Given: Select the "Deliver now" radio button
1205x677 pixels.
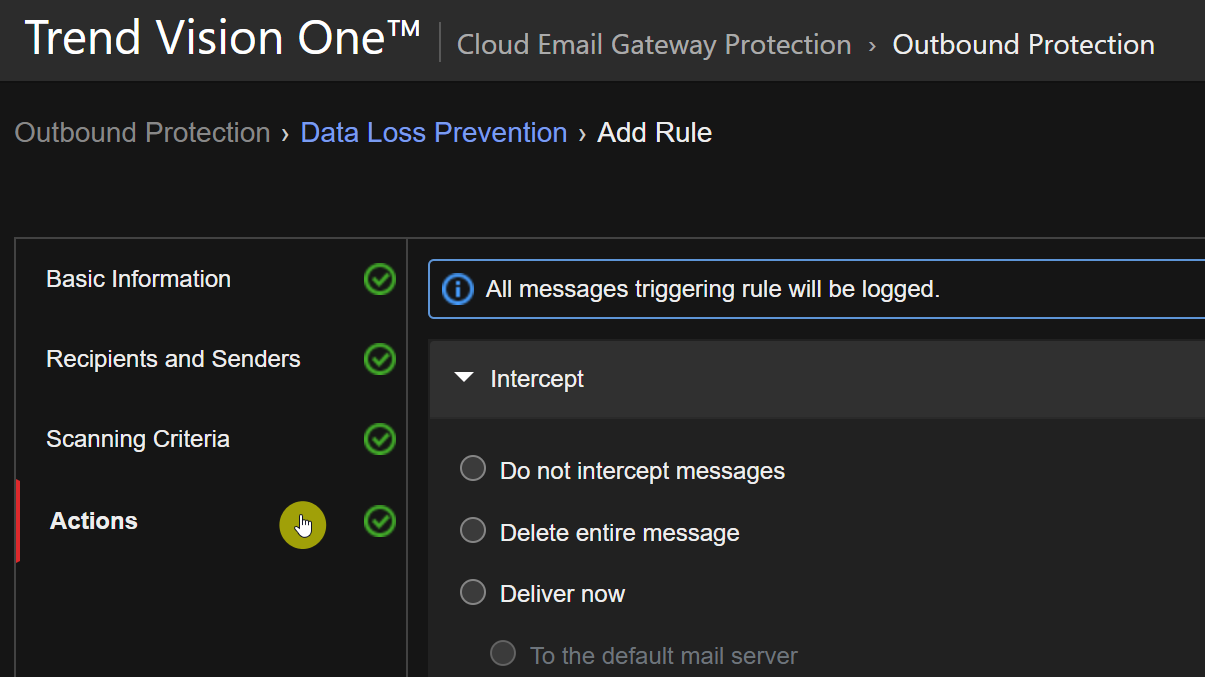Looking at the screenshot, I should pos(473,592).
